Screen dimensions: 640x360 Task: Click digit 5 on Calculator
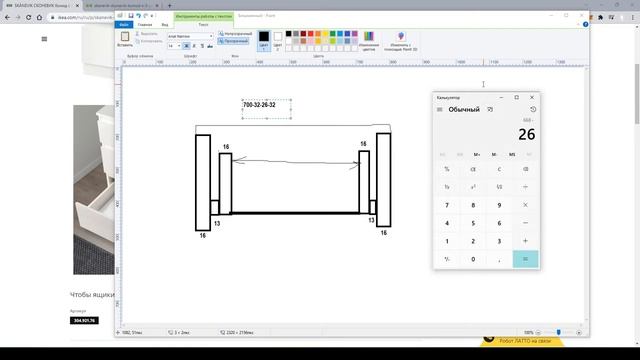tap(473, 223)
